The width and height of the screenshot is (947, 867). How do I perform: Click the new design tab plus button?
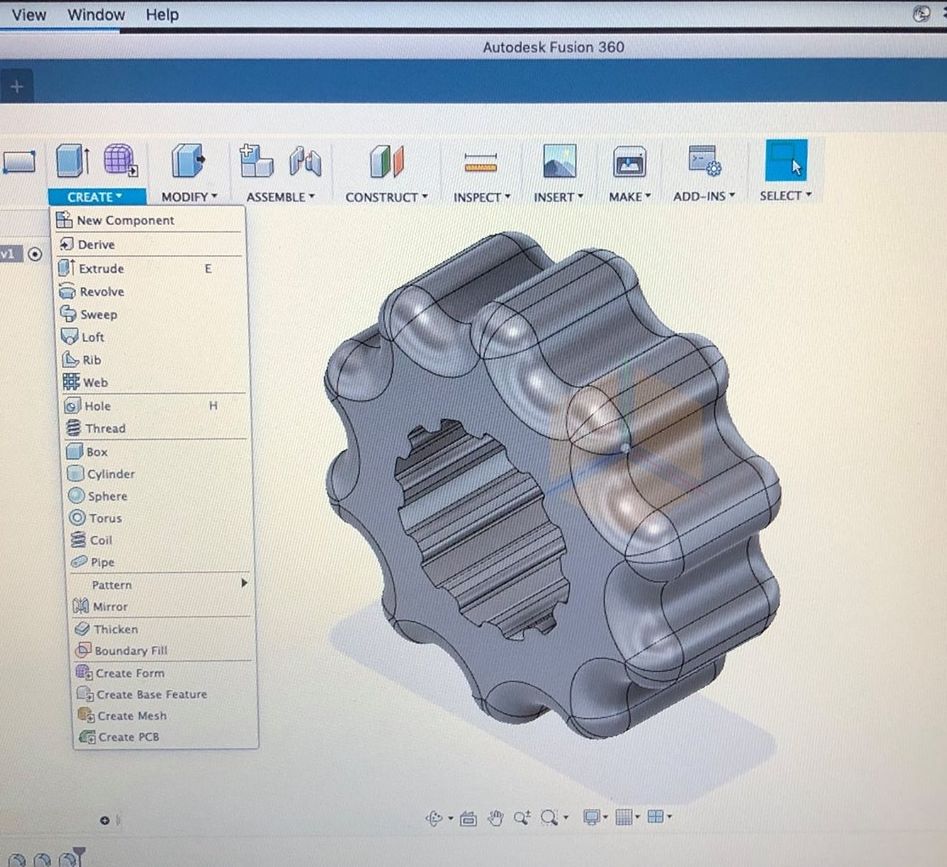pos(16,87)
